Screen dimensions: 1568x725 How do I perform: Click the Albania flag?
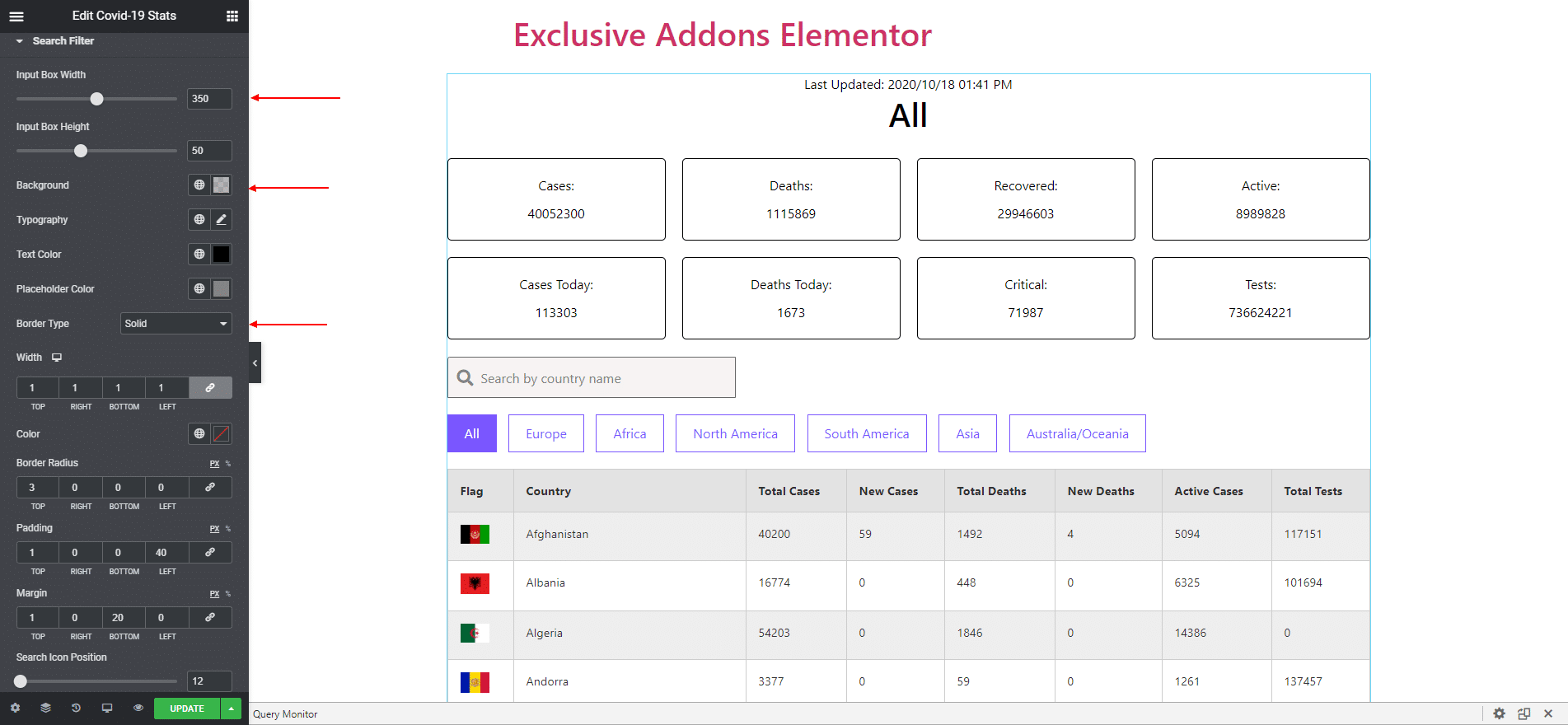[x=475, y=583]
